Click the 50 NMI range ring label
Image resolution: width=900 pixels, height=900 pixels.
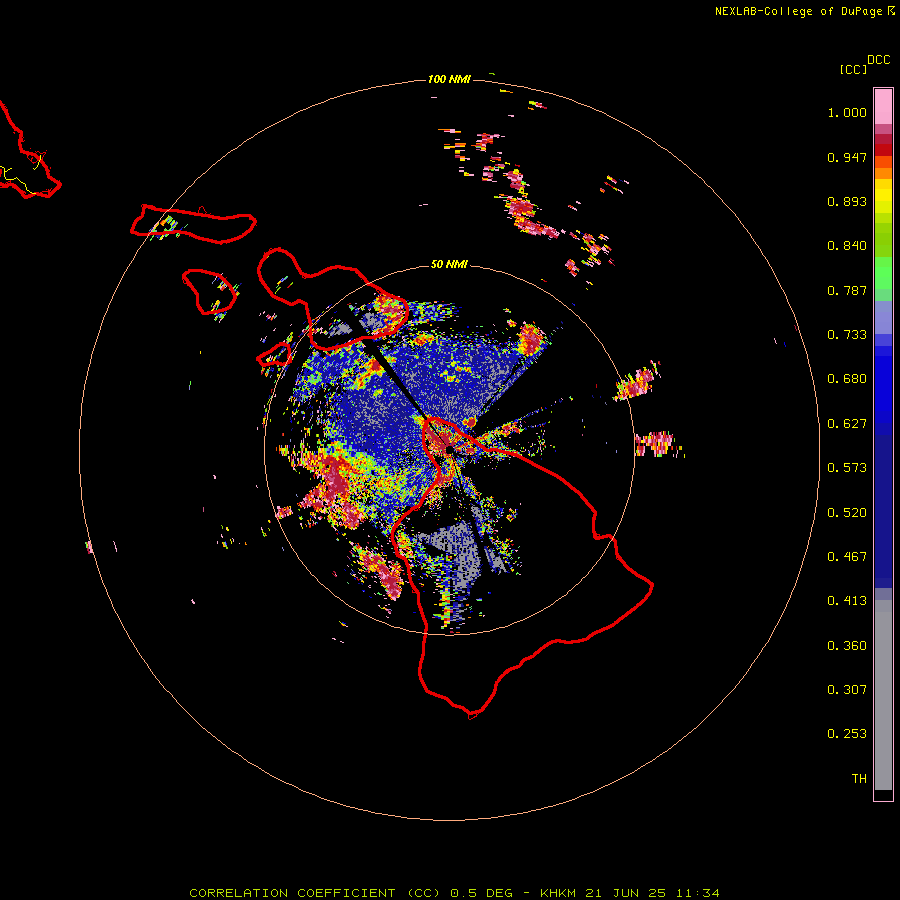click(x=449, y=264)
